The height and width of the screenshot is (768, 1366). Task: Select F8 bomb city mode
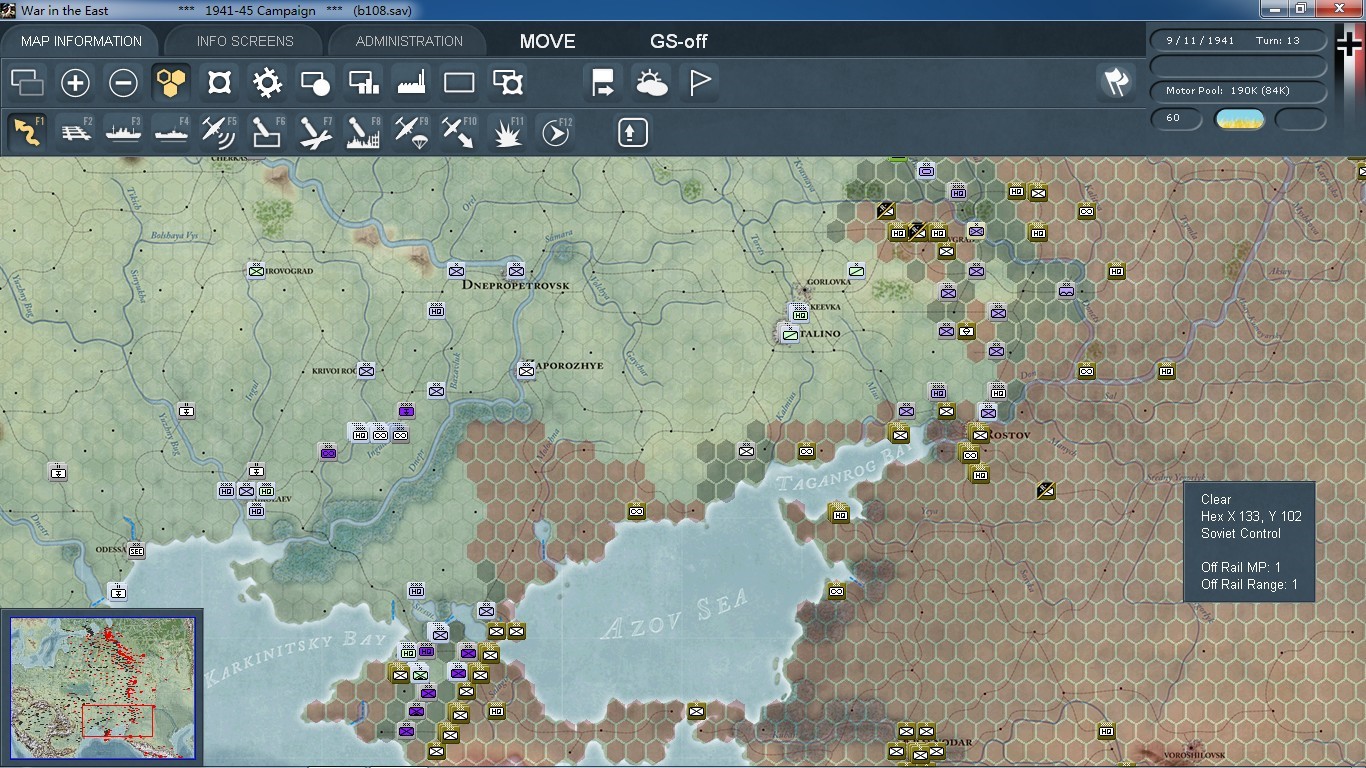point(363,132)
